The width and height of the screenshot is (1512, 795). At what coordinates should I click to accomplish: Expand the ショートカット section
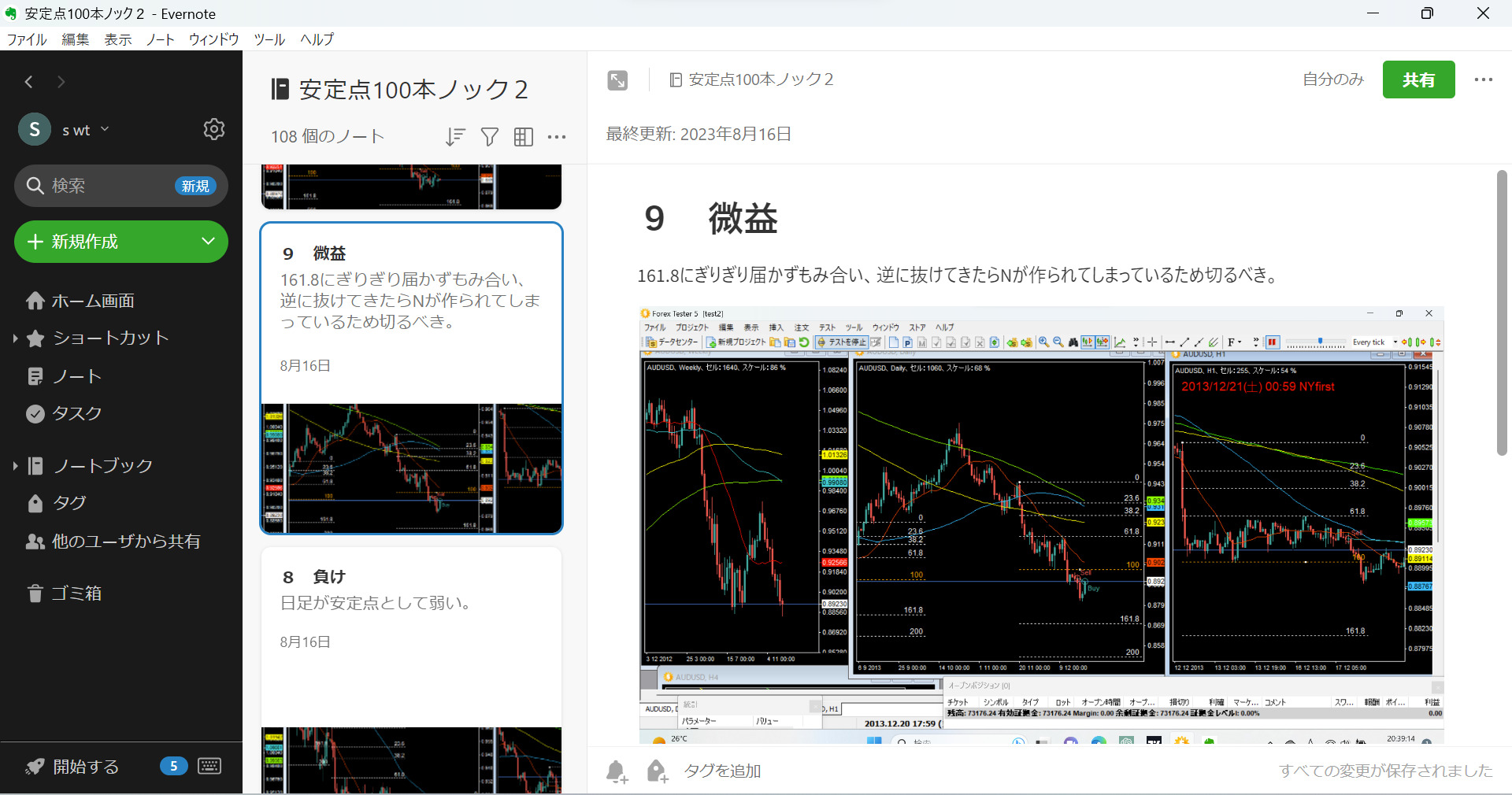14,338
